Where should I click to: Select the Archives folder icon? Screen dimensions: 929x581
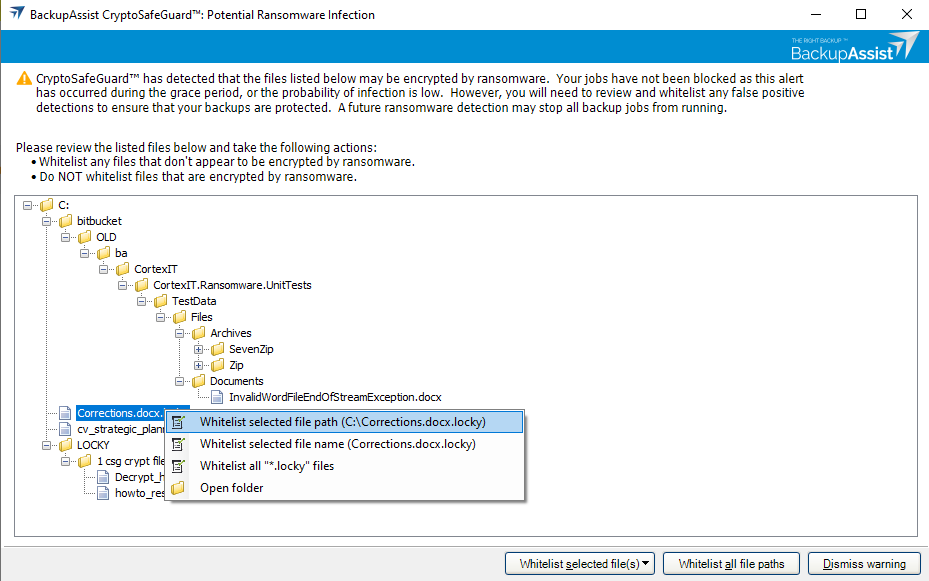pyautogui.click(x=198, y=333)
